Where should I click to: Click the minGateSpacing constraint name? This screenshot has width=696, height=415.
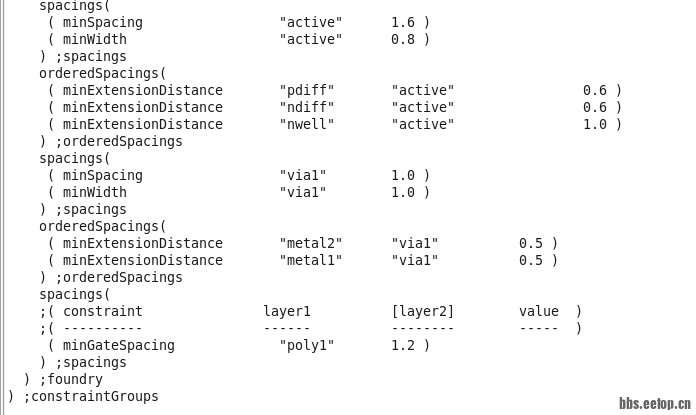click(119, 345)
